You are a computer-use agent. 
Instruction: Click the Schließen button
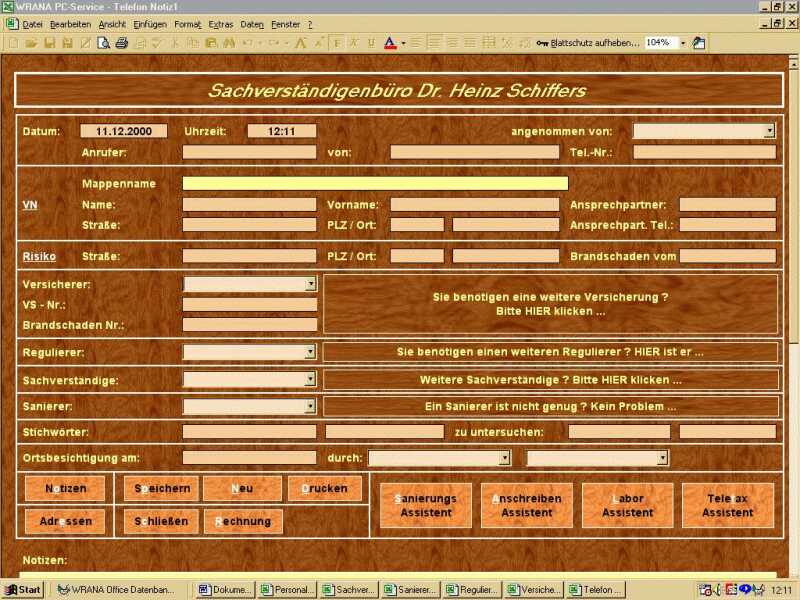click(161, 521)
